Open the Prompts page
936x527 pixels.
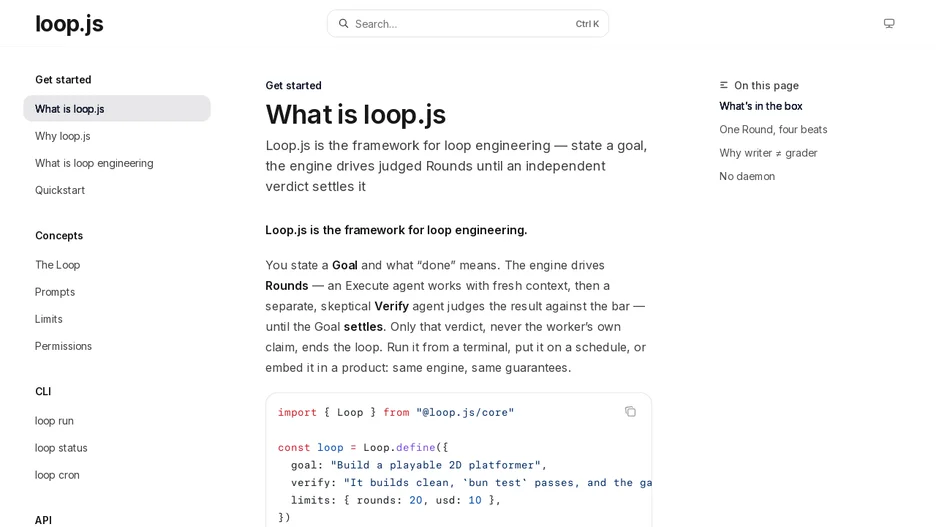pyautogui.click(x=55, y=292)
